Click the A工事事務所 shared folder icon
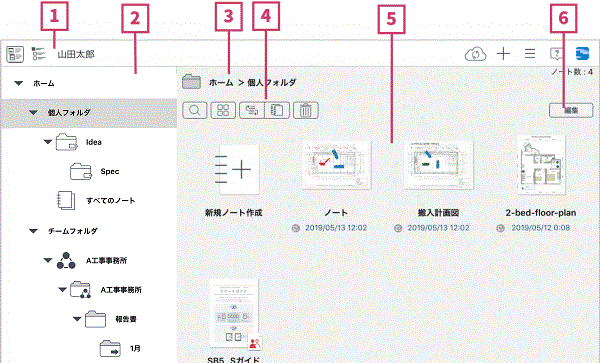Image resolution: width=600 pixels, height=363 pixels. point(80,290)
